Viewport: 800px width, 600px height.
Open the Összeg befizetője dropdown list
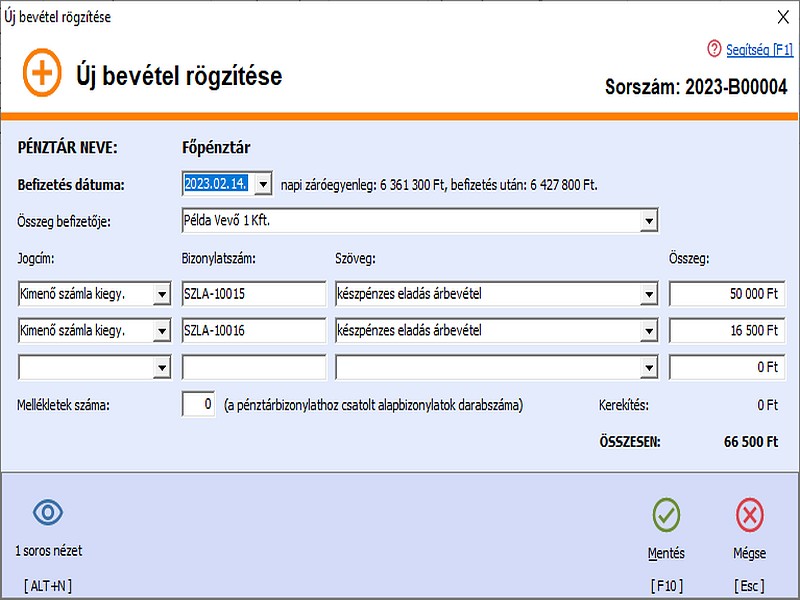(648, 220)
